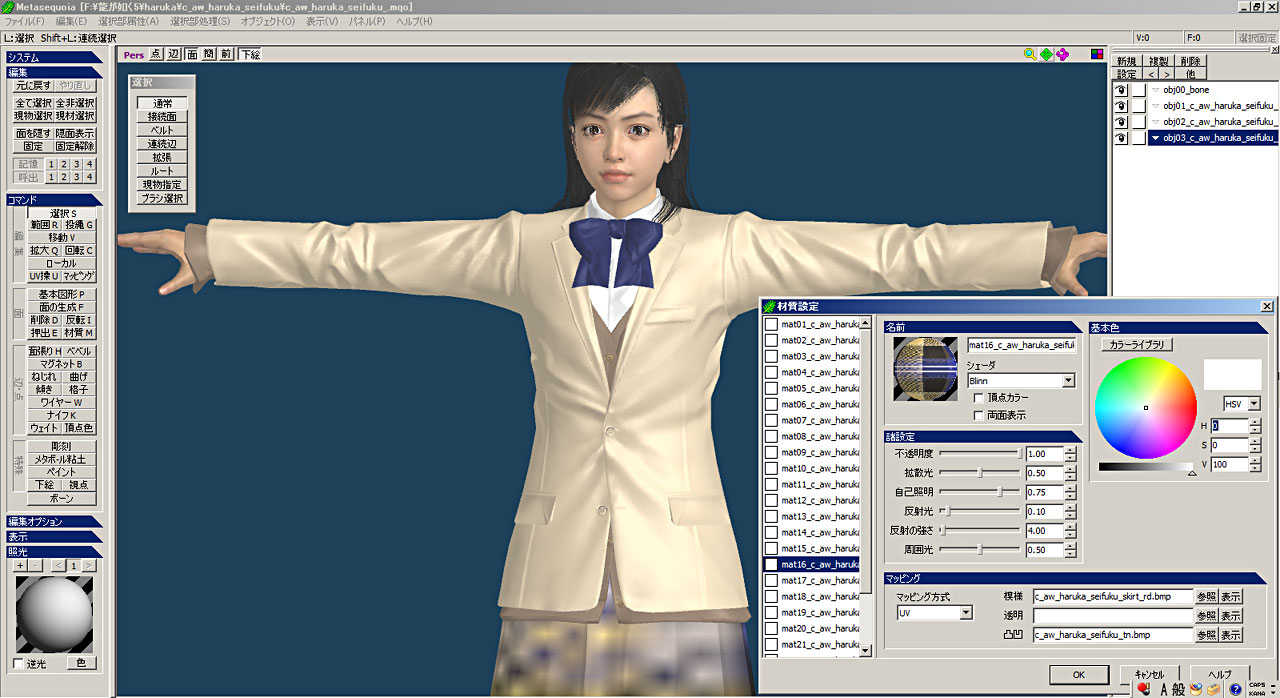Open the オブジェクト(O) menu

click(x=268, y=22)
